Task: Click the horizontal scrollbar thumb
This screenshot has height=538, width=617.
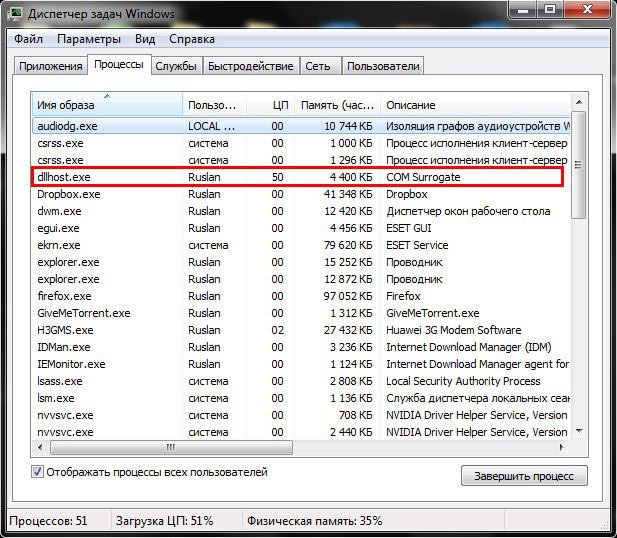Action: [171, 447]
